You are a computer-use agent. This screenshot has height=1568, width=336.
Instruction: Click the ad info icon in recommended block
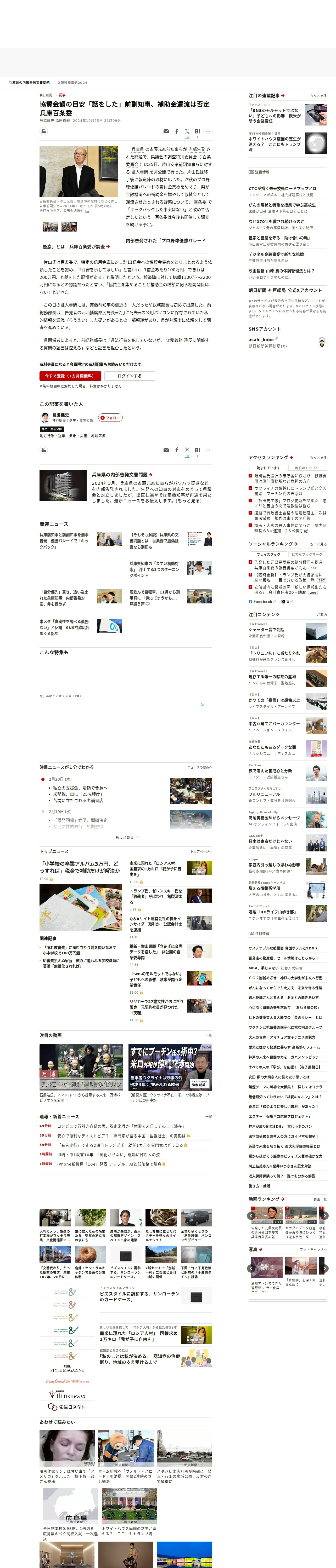(x=203, y=705)
